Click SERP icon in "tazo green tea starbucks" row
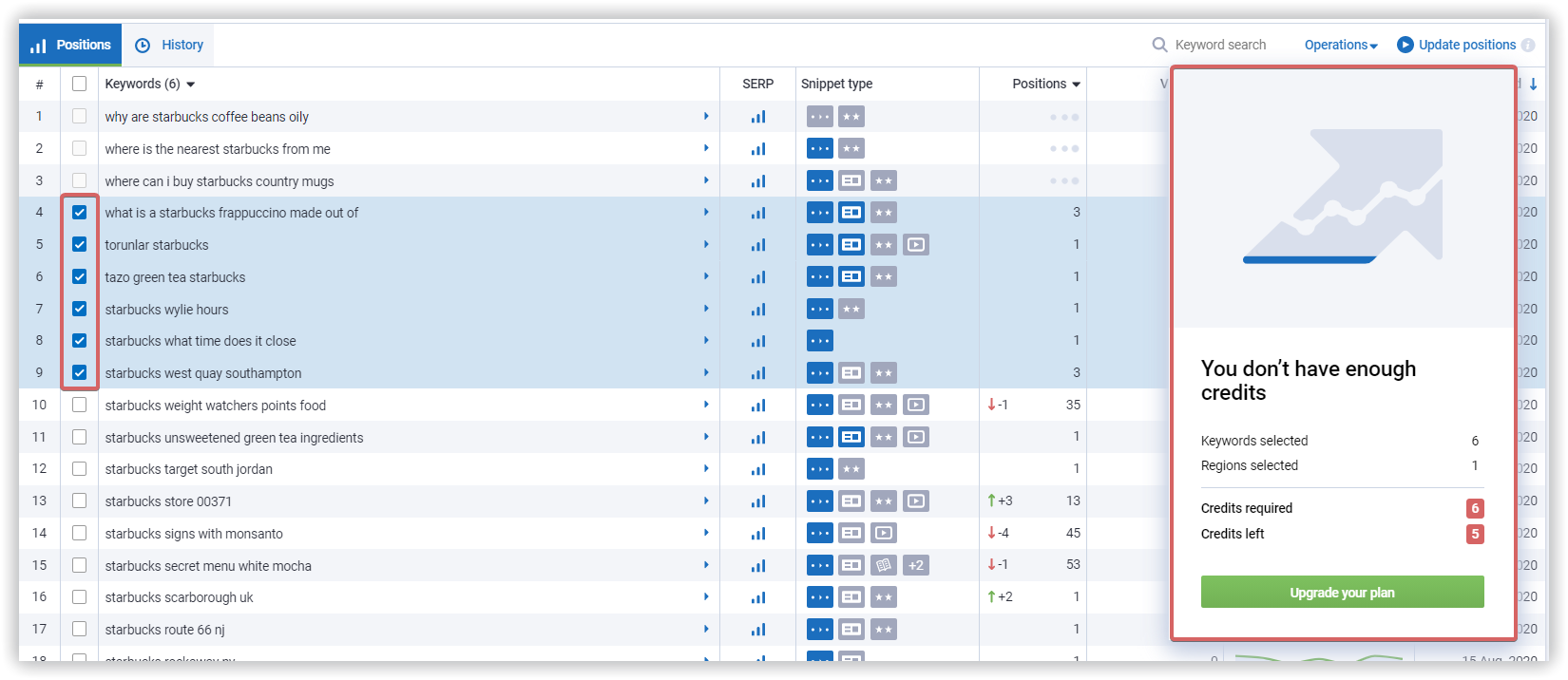 757,277
